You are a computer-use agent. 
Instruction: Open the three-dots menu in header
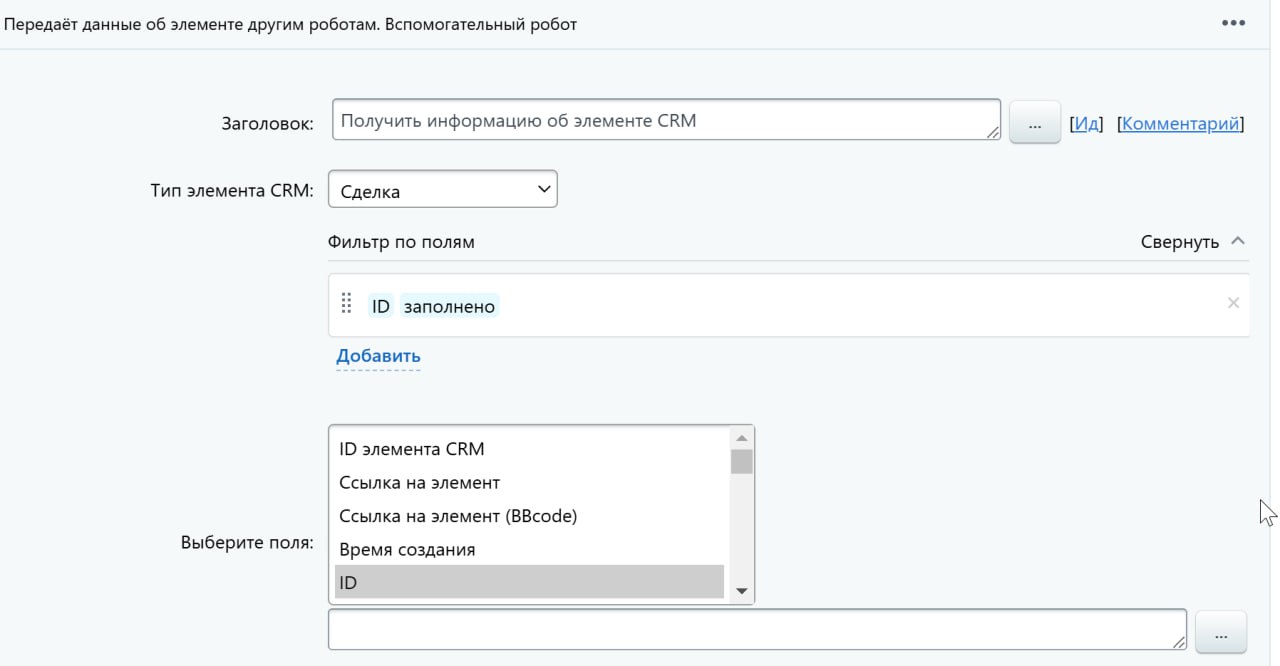point(1233,23)
